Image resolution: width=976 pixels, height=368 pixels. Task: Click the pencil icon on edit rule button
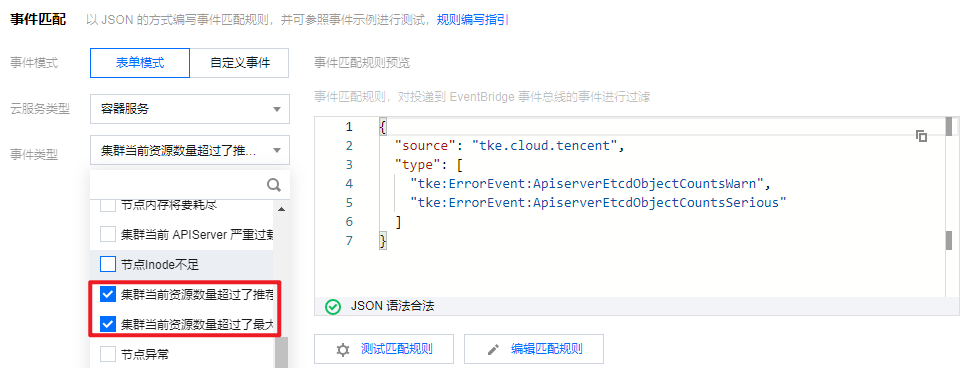[x=493, y=349]
